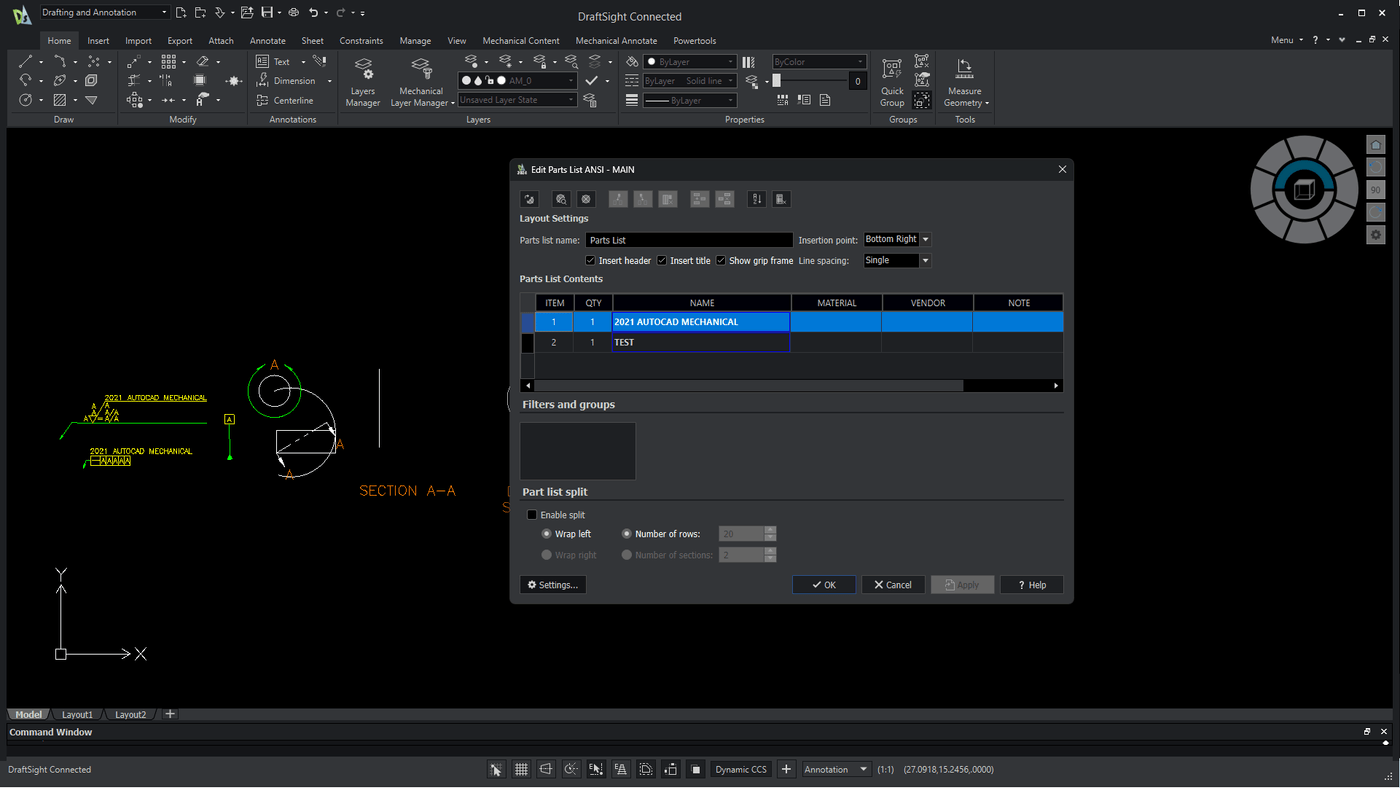Click the Settings button in the dialog

(x=551, y=584)
